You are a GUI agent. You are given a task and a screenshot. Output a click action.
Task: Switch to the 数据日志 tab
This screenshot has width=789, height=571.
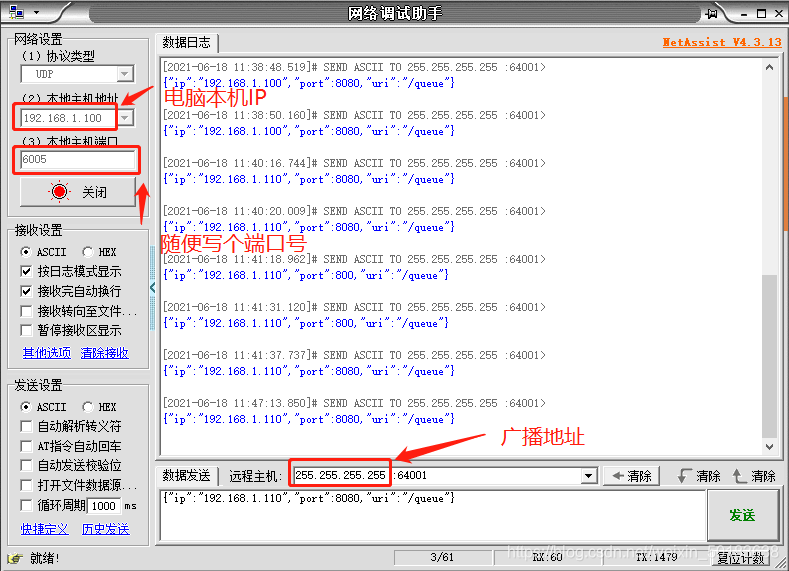186,43
